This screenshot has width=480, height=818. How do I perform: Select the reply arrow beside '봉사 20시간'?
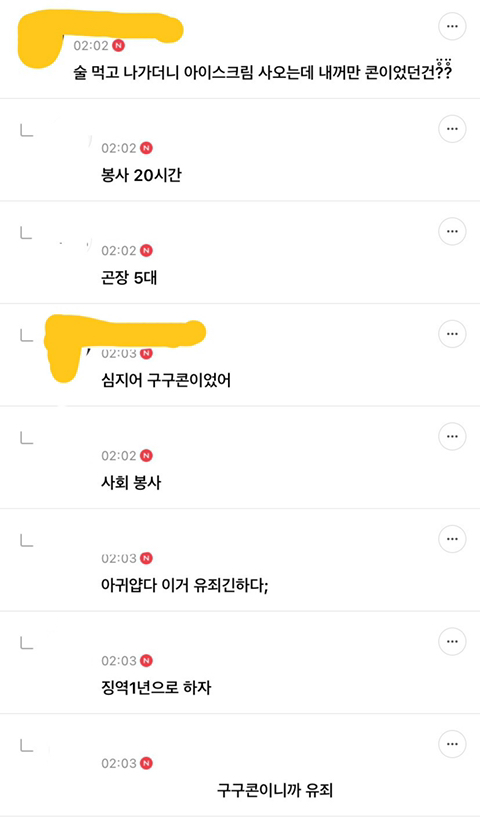click(x=27, y=130)
